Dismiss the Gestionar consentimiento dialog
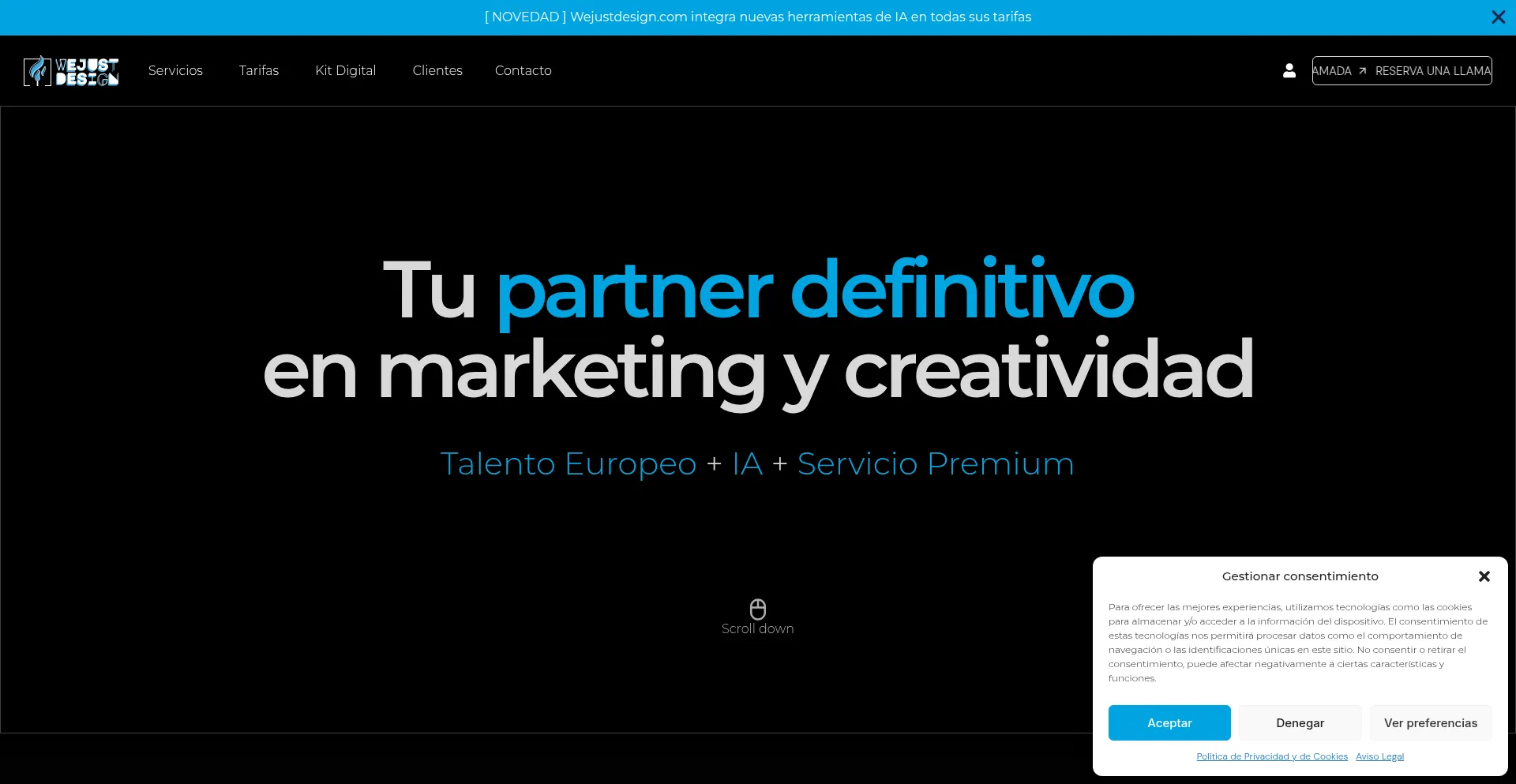Image resolution: width=1516 pixels, height=784 pixels. point(1484,576)
